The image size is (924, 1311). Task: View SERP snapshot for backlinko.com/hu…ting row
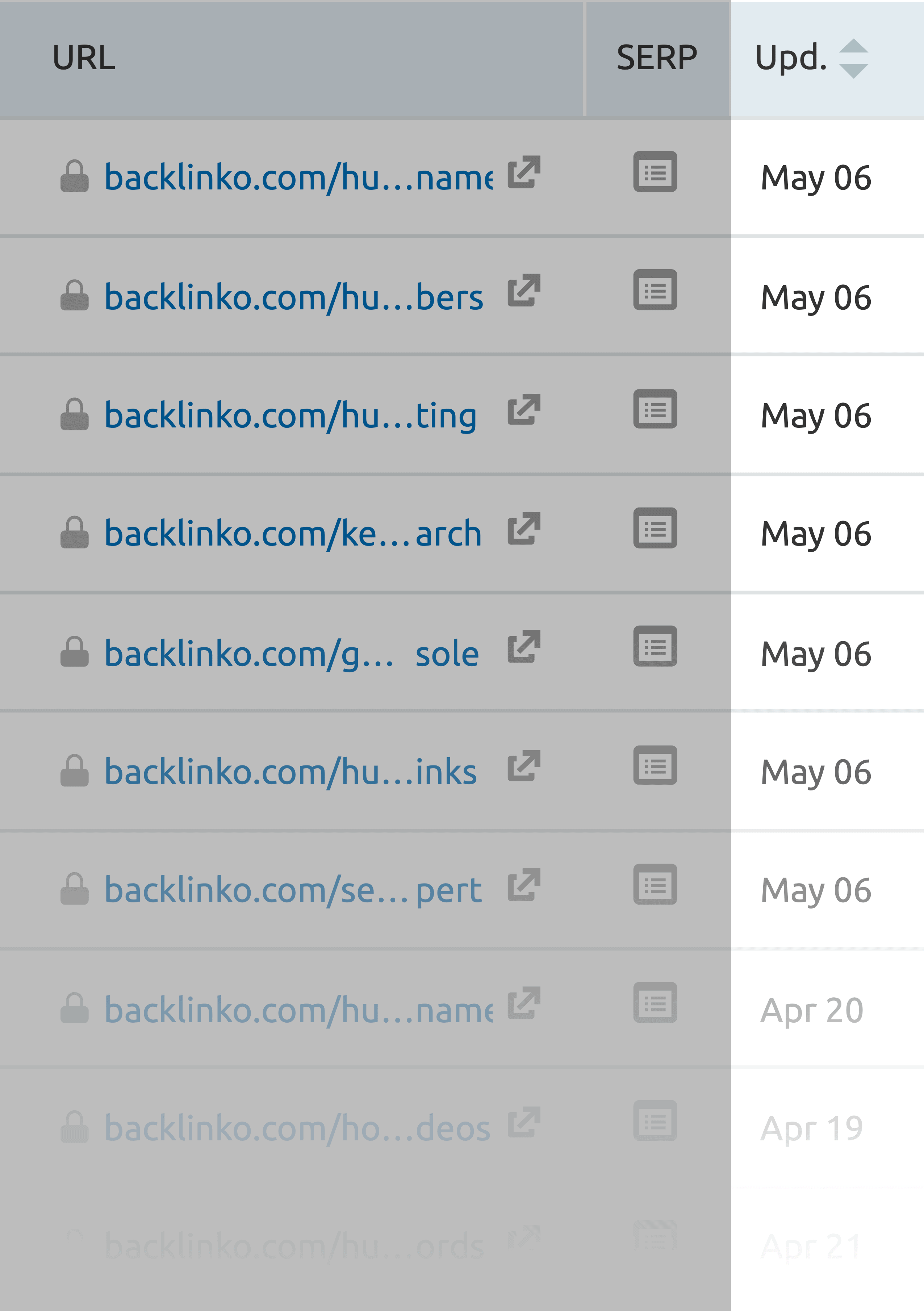(655, 409)
